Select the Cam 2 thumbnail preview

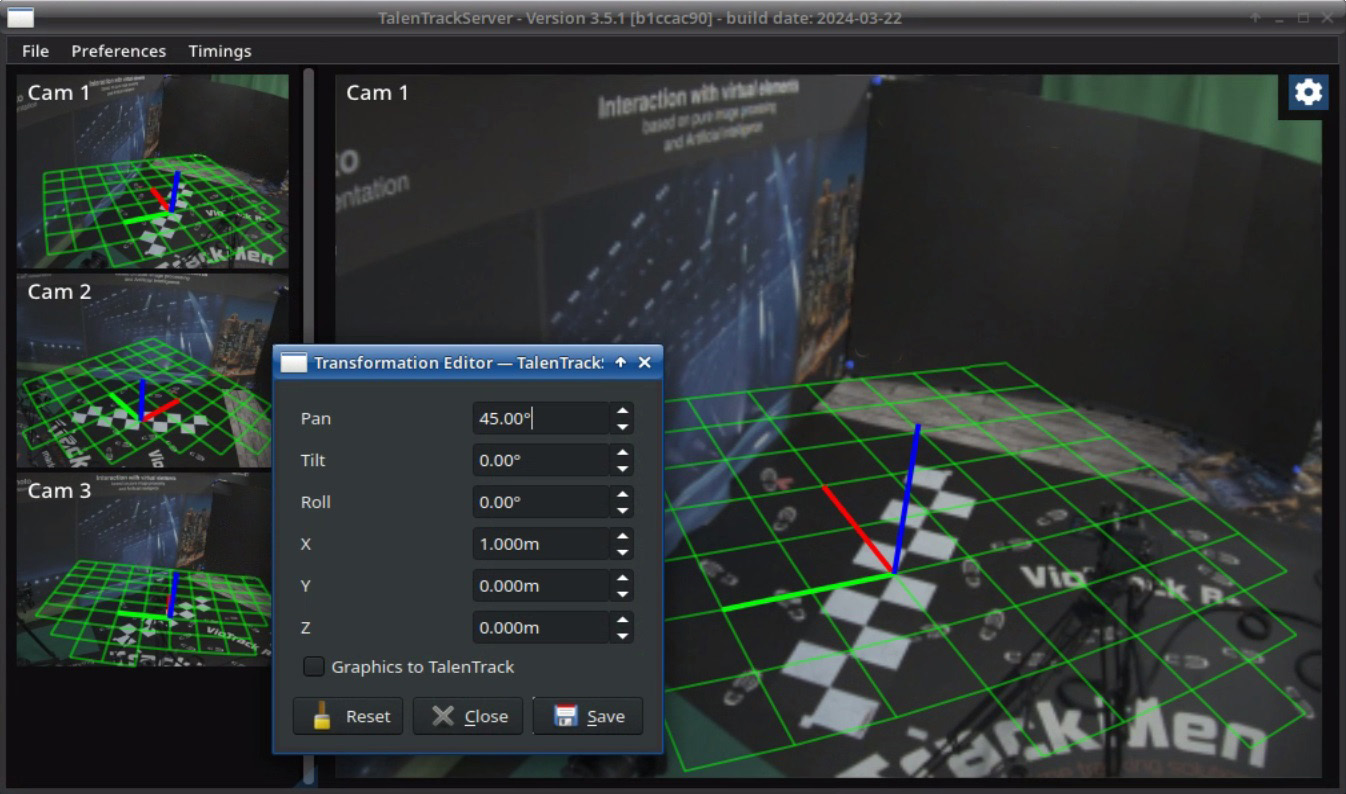coord(152,370)
